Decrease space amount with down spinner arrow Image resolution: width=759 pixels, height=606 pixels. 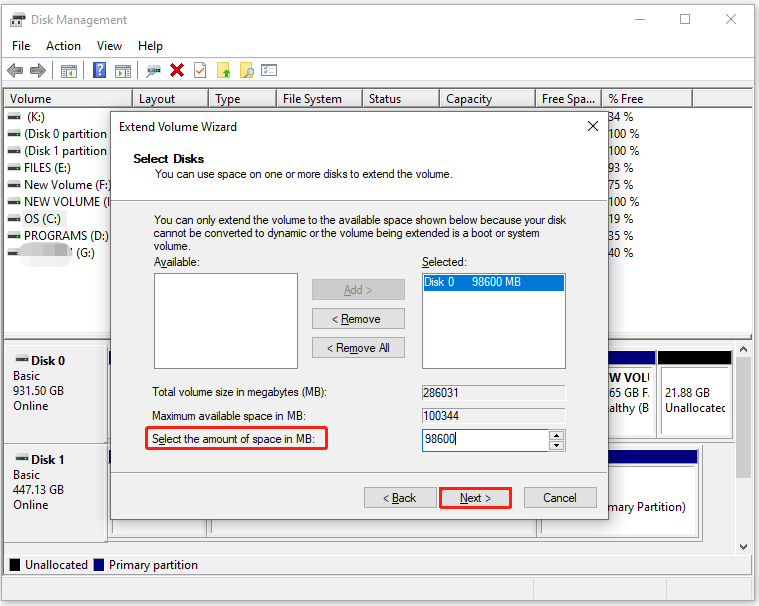tap(557, 445)
